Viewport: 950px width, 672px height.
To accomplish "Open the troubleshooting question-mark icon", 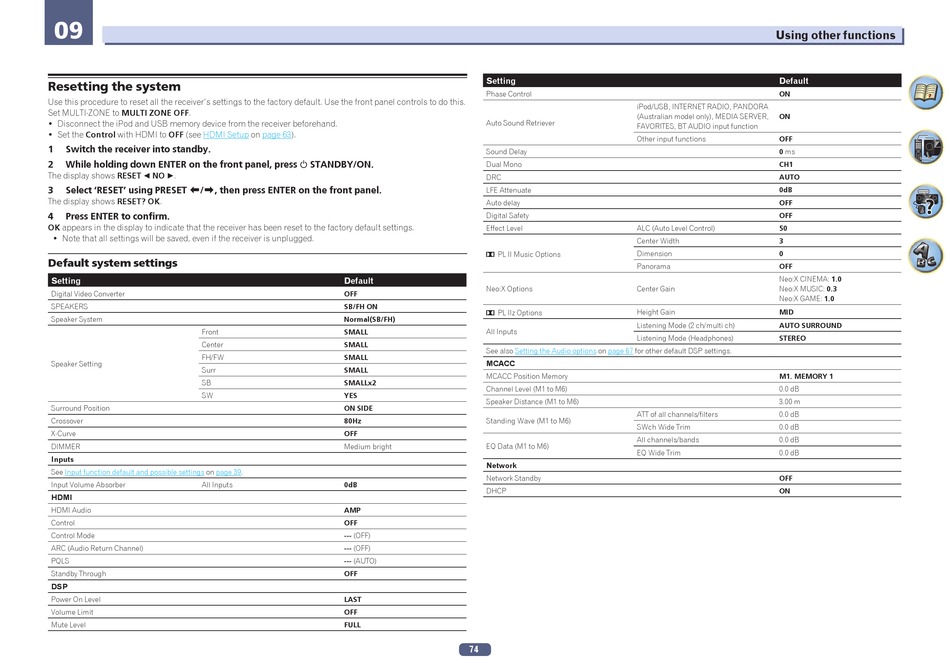I will point(926,201).
